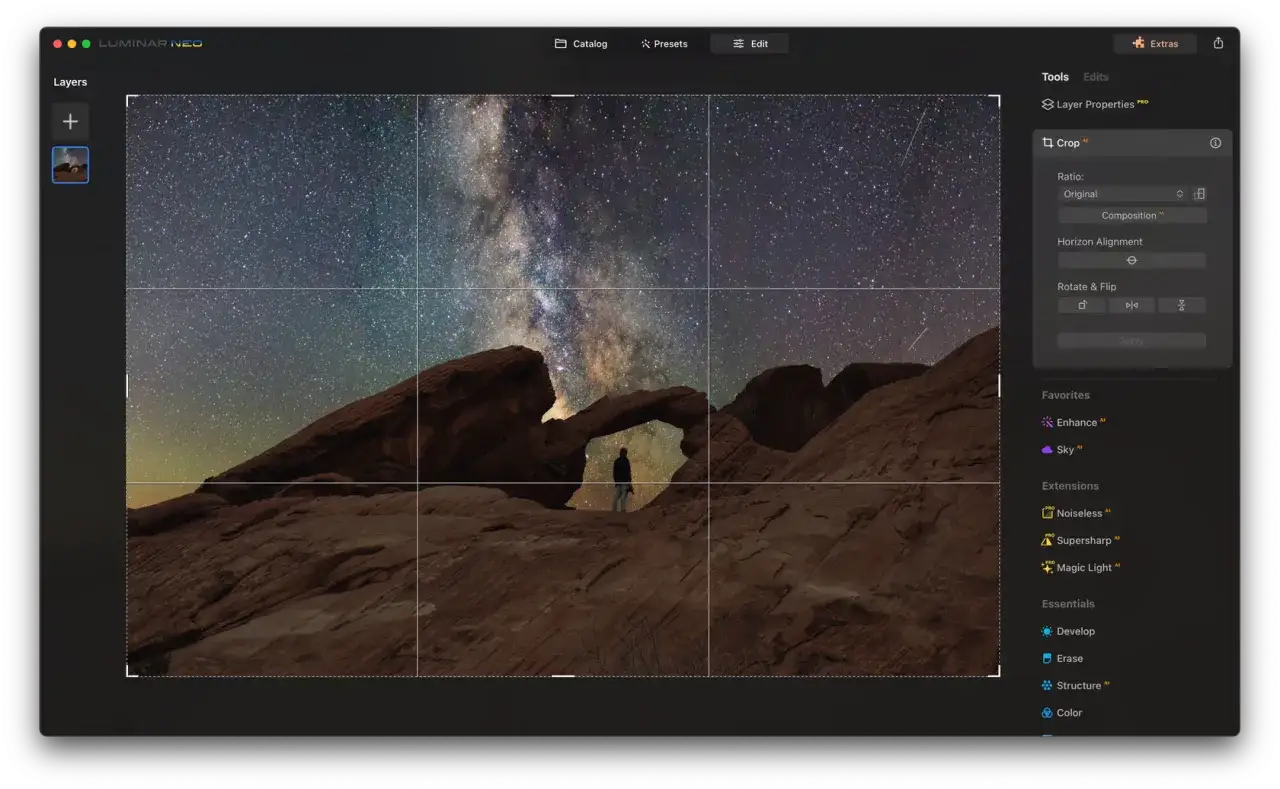Flip the image horizontally
The height and width of the screenshot is (789, 1280).
1131,305
